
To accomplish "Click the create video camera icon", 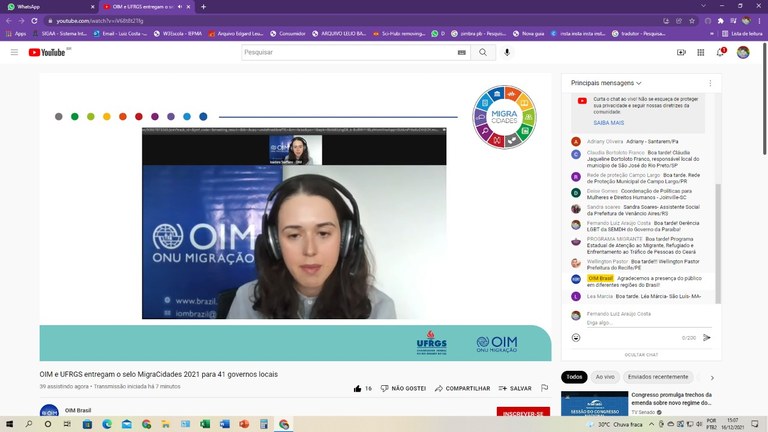I will pyautogui.click(x=681, y=52).
